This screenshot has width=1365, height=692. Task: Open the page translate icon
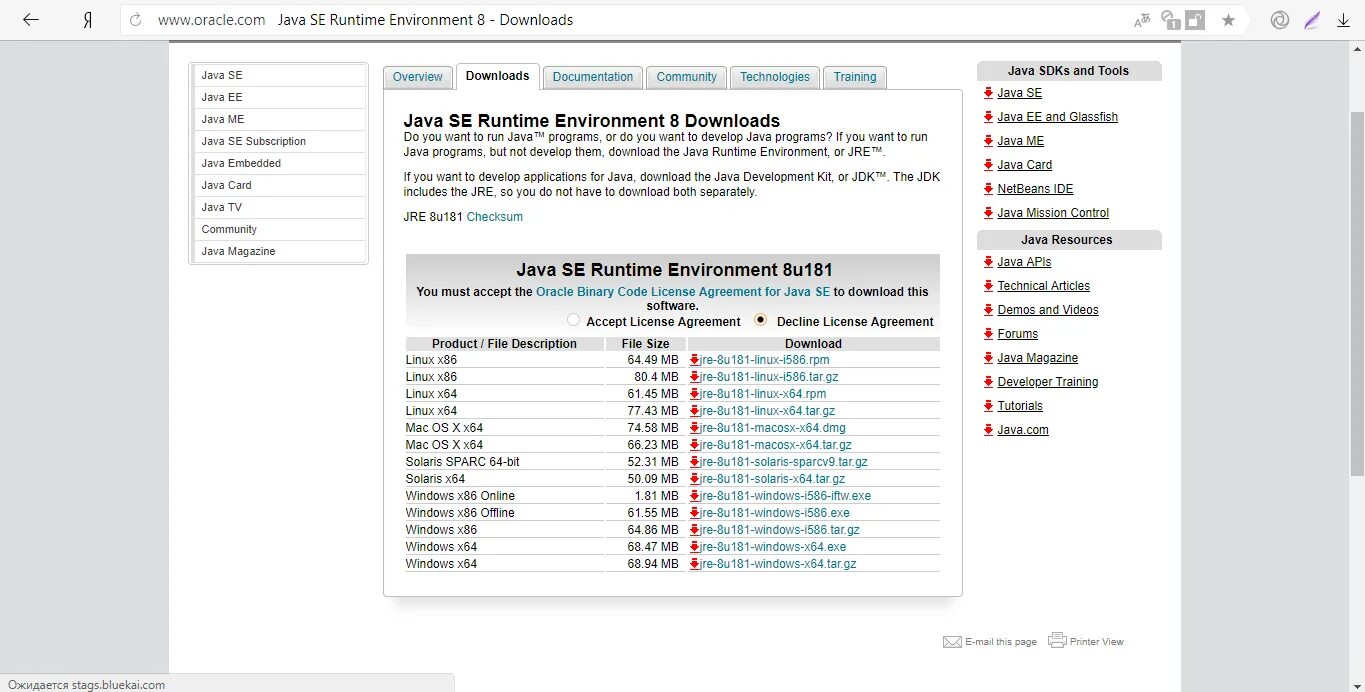[x=1142, y=20]
